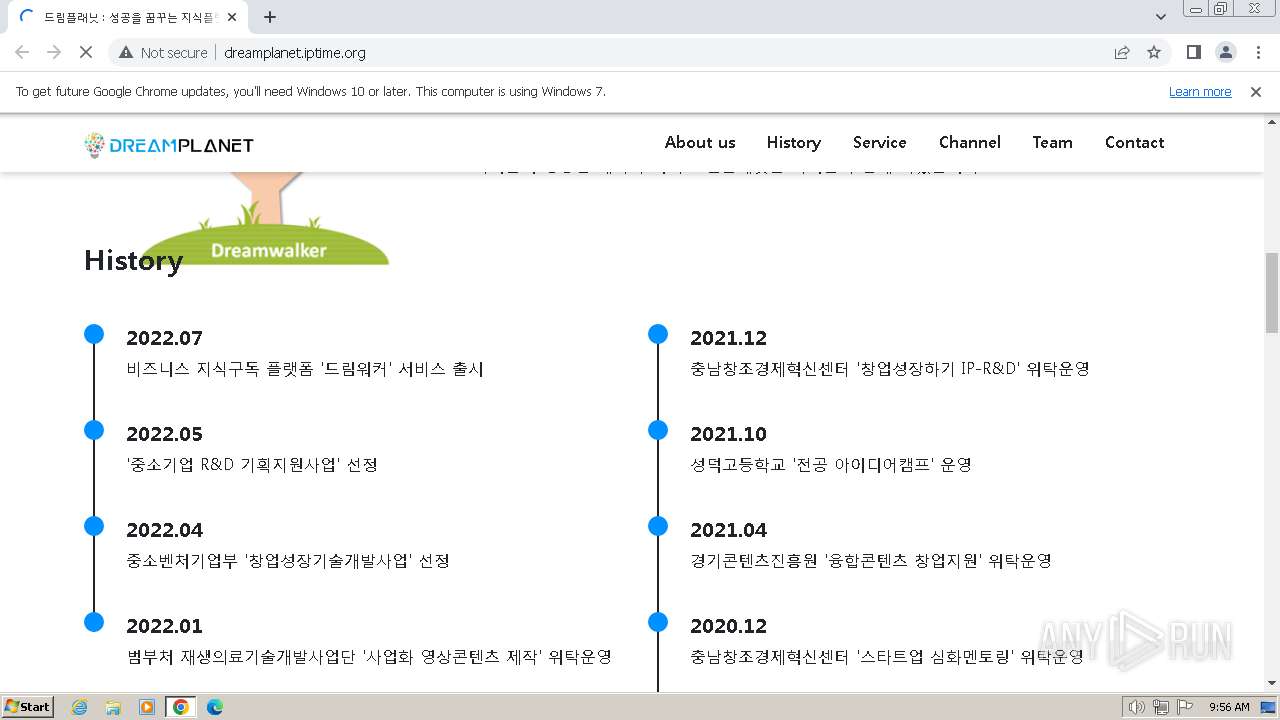
Task: Select the 'R&D 기획지원사업' entry text
Action: (x=252, y=464)
